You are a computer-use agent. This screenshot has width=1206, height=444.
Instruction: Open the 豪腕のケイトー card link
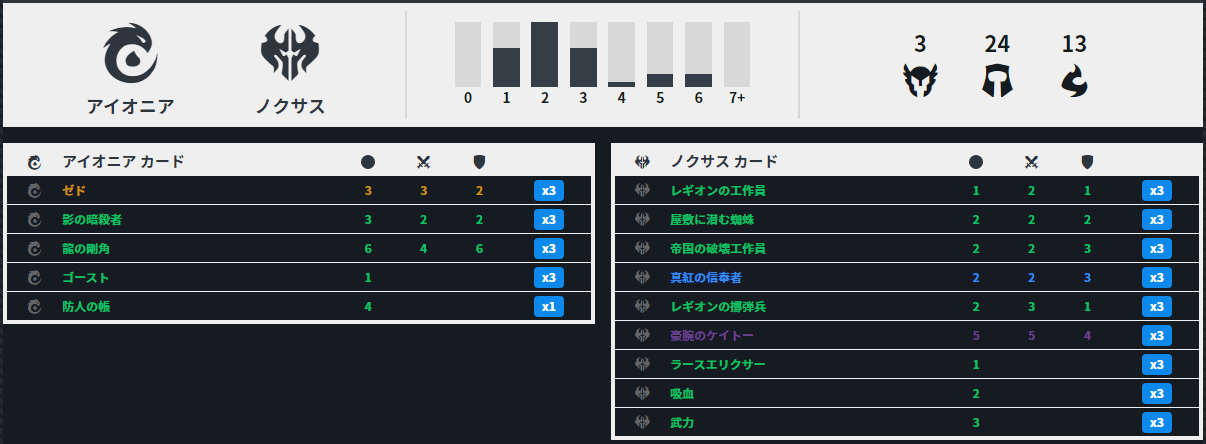pos(709,335)
